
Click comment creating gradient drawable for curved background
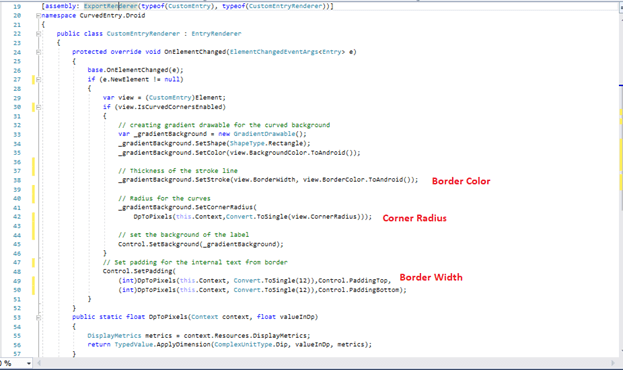(x=224, y=125)
